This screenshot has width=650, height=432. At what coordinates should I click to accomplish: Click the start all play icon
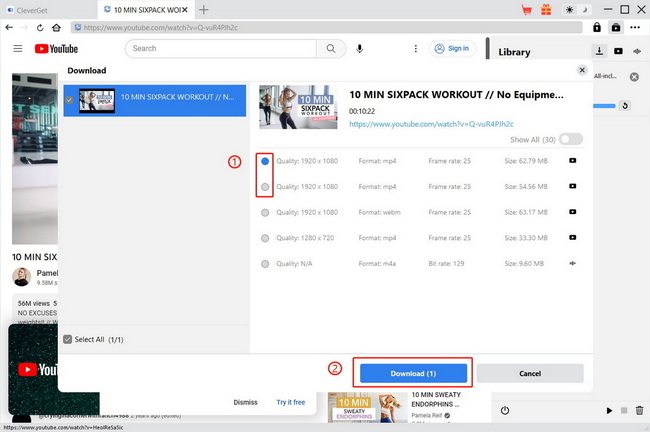pyautogui.click(x=609, y=411)
